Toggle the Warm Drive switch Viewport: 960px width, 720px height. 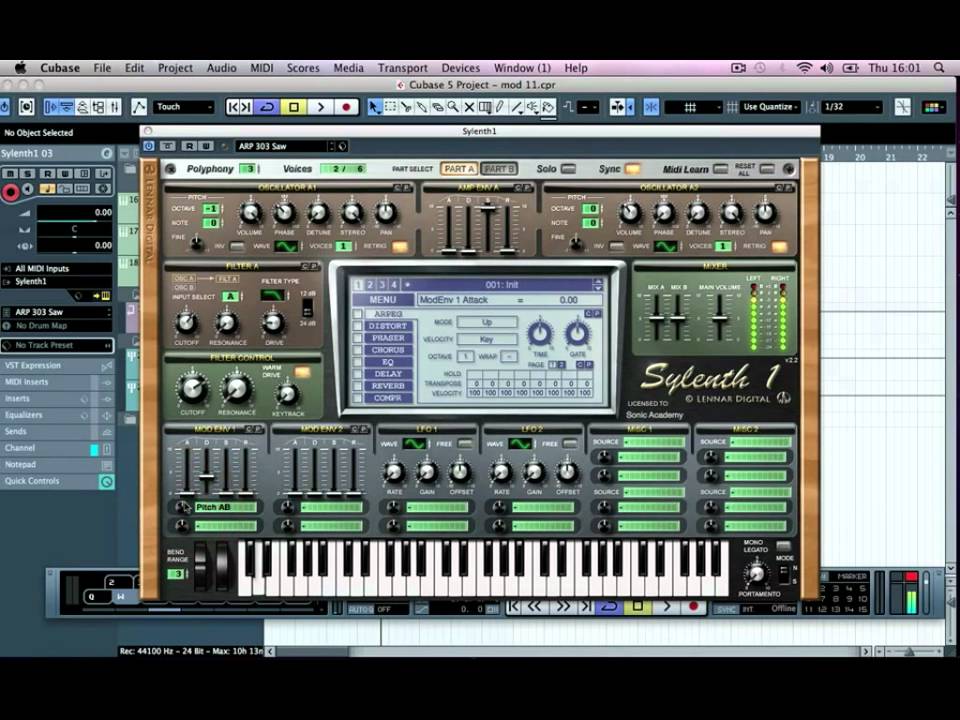point(302,372)
